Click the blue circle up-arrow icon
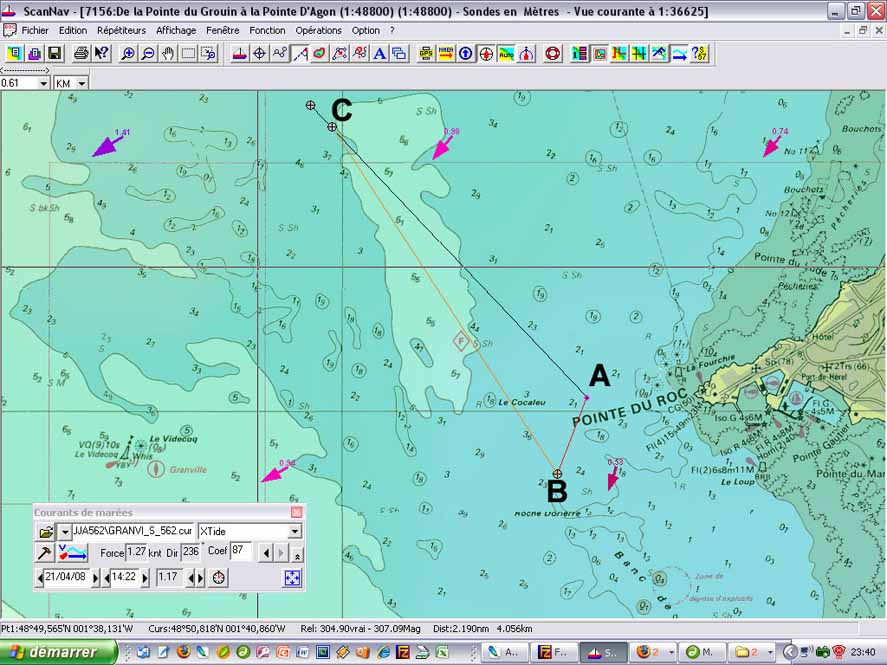 point(466,54)
